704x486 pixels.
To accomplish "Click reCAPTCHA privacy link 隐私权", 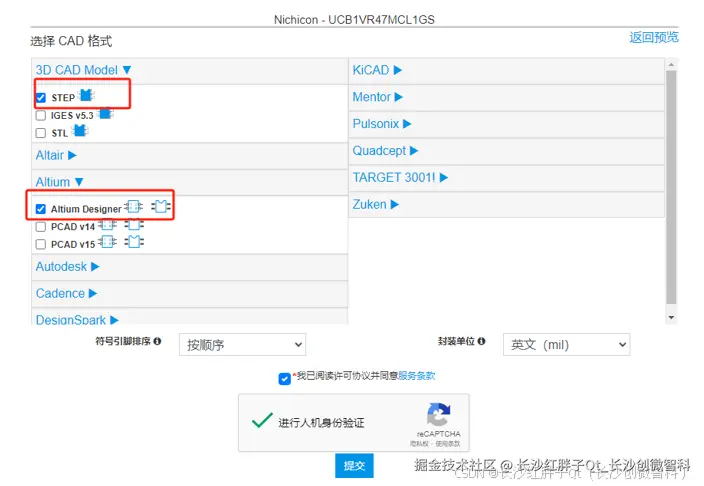I will [x=419, y=444].
